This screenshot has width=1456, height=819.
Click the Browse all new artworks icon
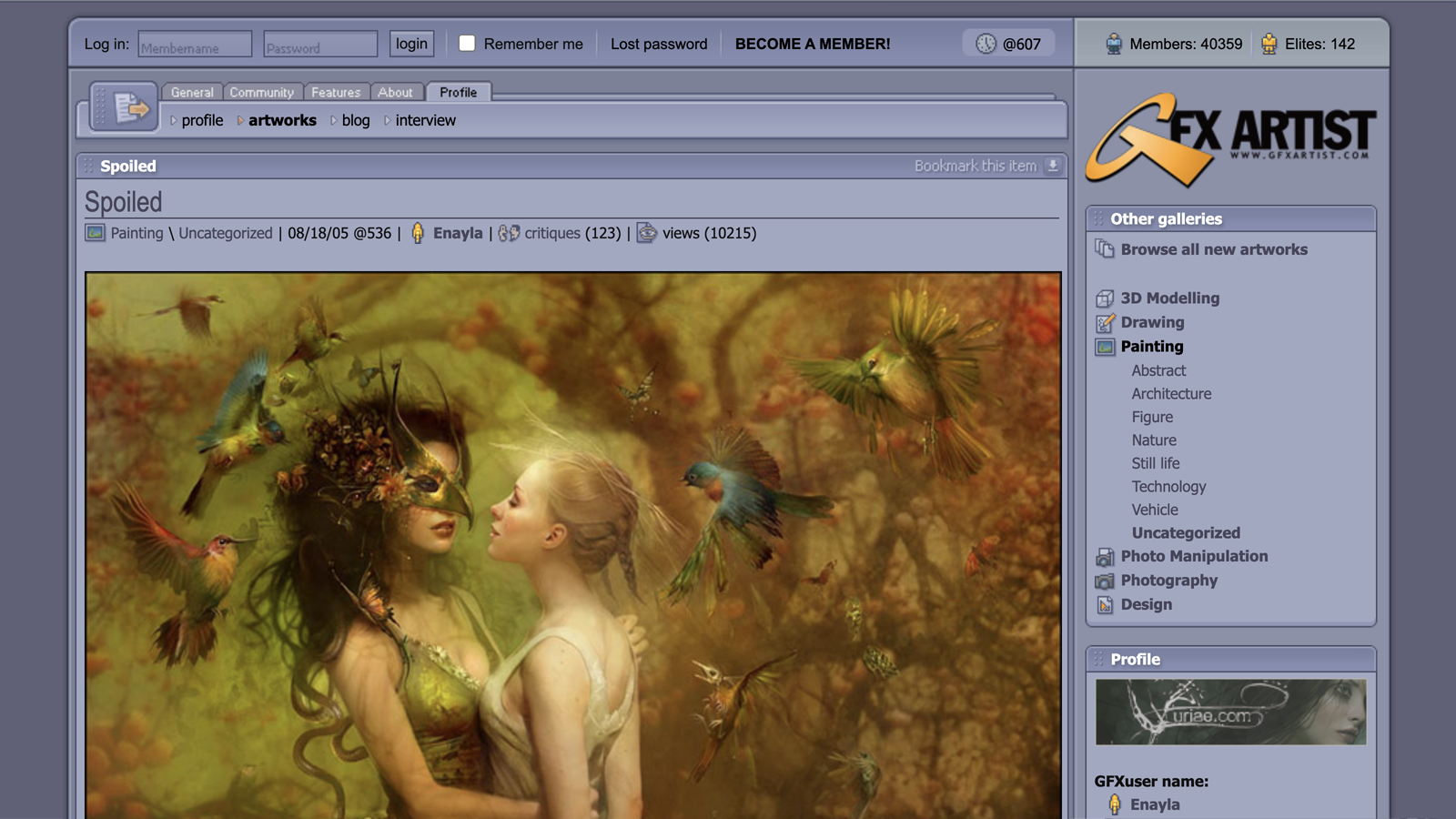pyautogui.click(x=1105, y=249)
